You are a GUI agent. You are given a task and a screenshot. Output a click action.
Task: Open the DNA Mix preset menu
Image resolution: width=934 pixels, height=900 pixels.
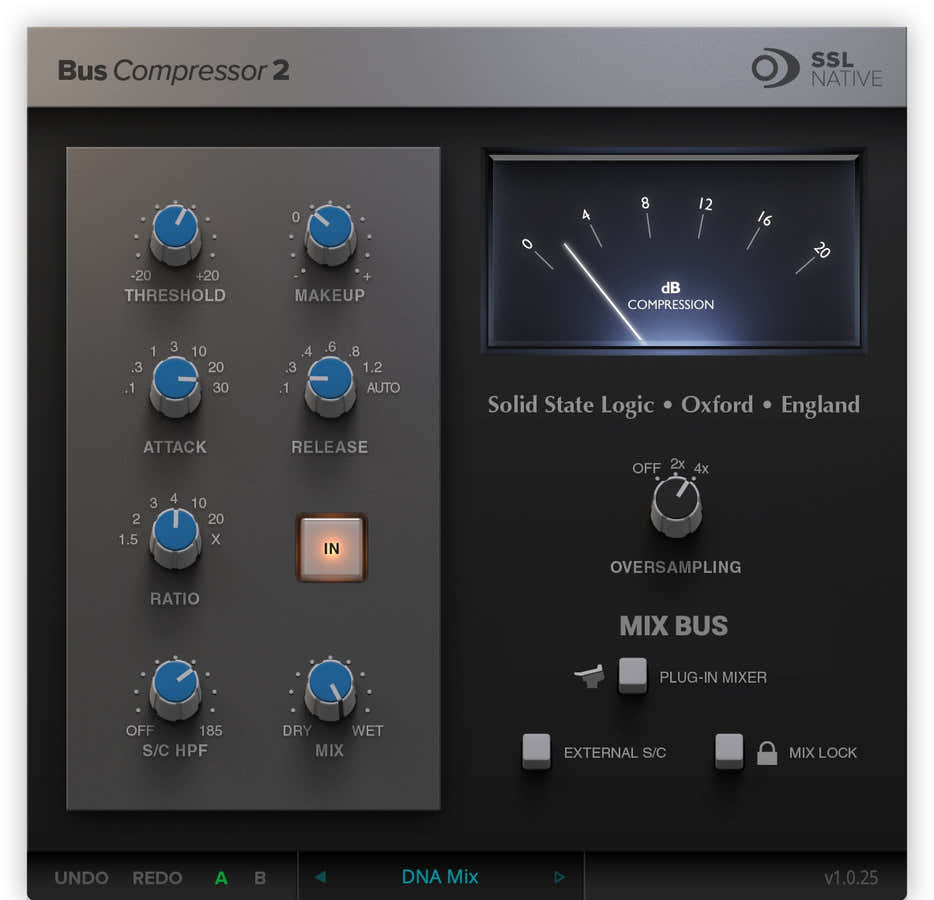tap(440, 877)
